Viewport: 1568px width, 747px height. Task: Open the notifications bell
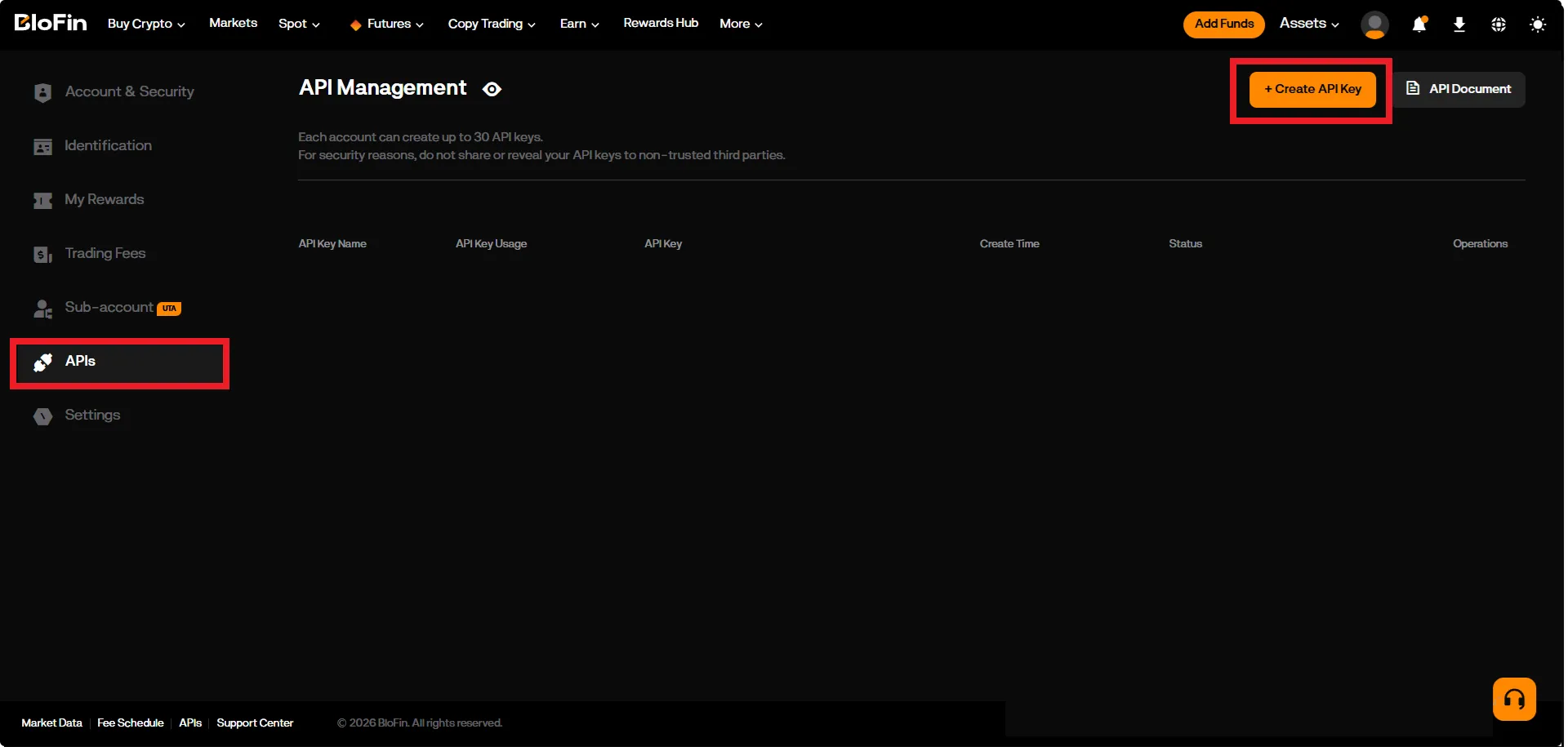tap(1419, 24)
